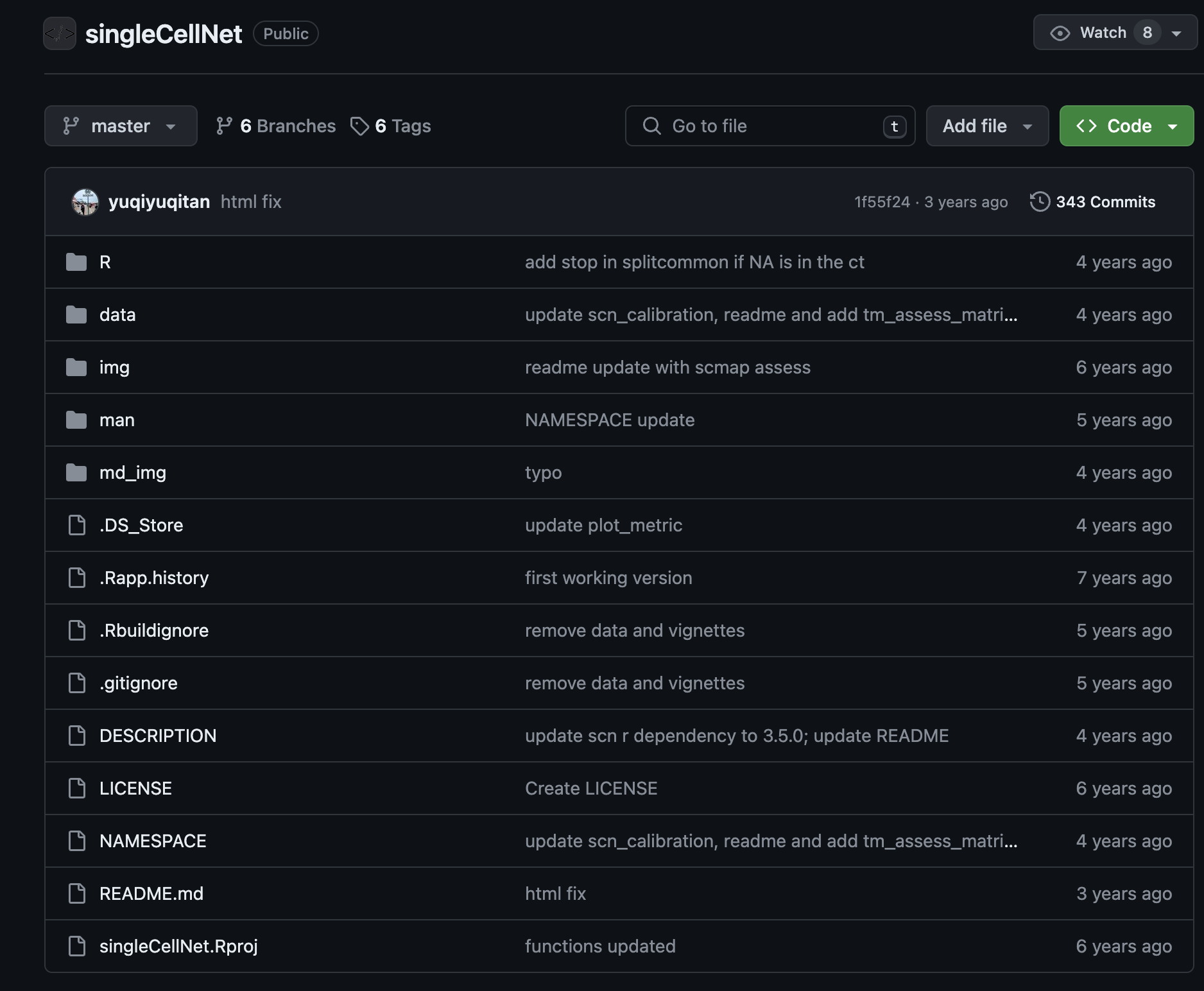
Task: Click the singleCellNet.Rproj file icon
Action: coord(77,946)
